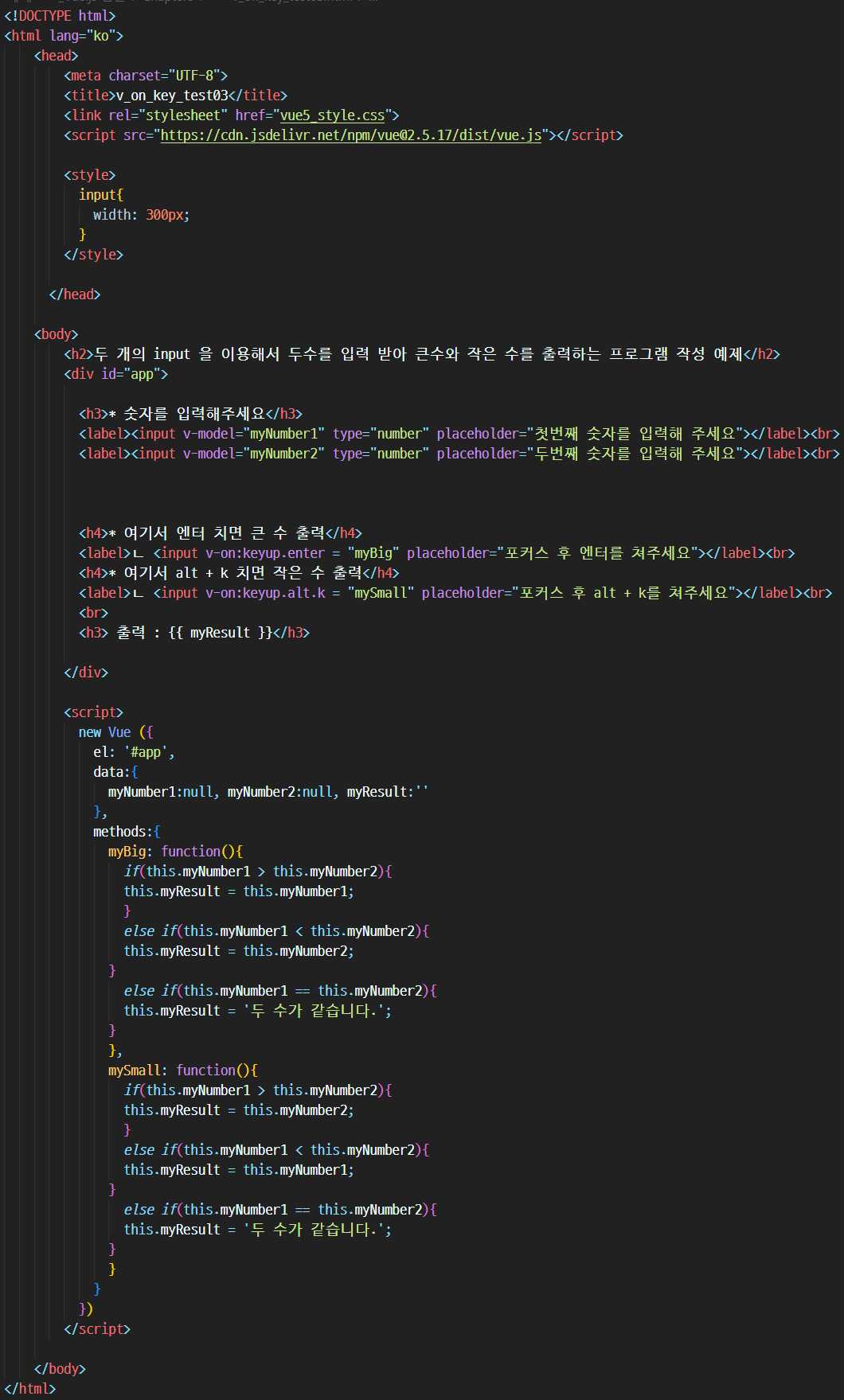Click the el: '#app', line
Screen dimensions: 844x1400
[135, 752]
